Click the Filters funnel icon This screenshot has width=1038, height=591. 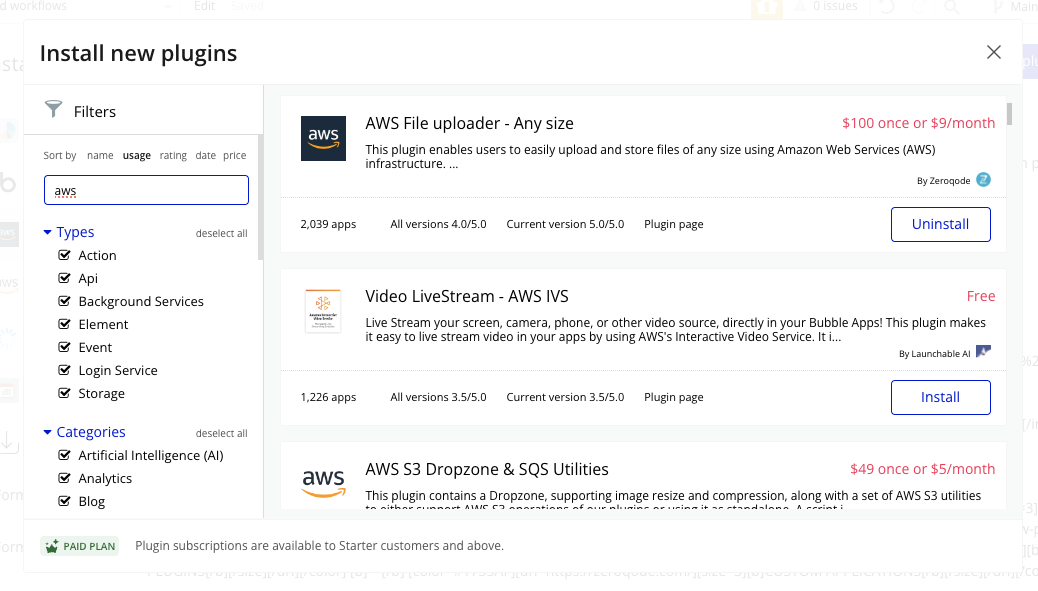[53, 110]
